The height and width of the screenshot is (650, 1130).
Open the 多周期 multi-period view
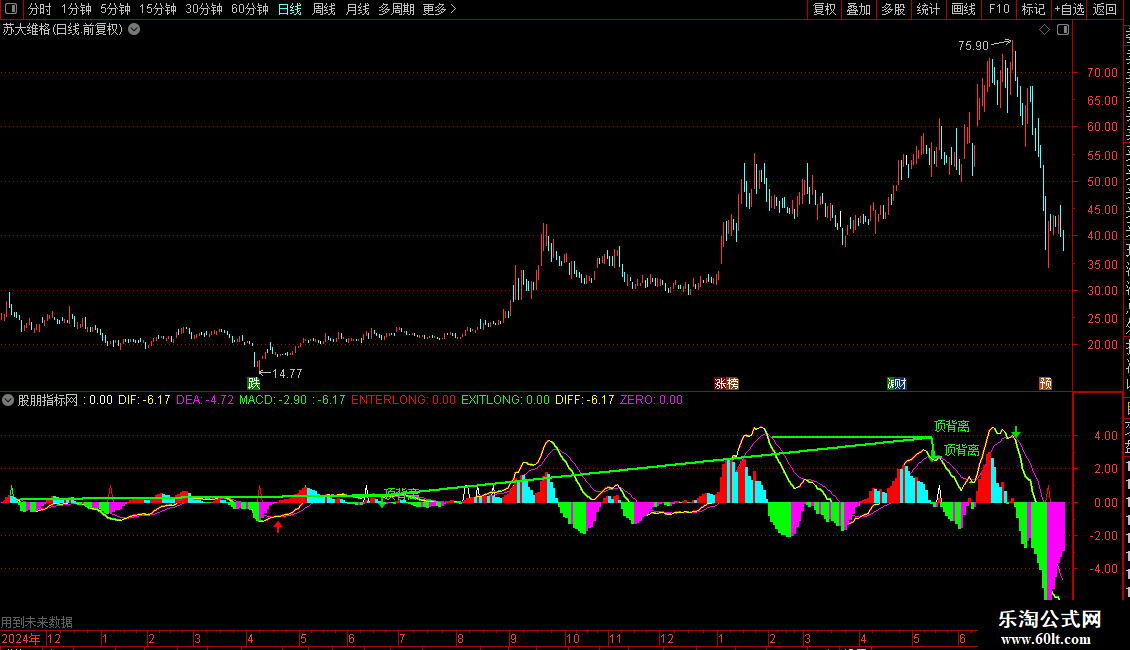click(x=396, y=9)
